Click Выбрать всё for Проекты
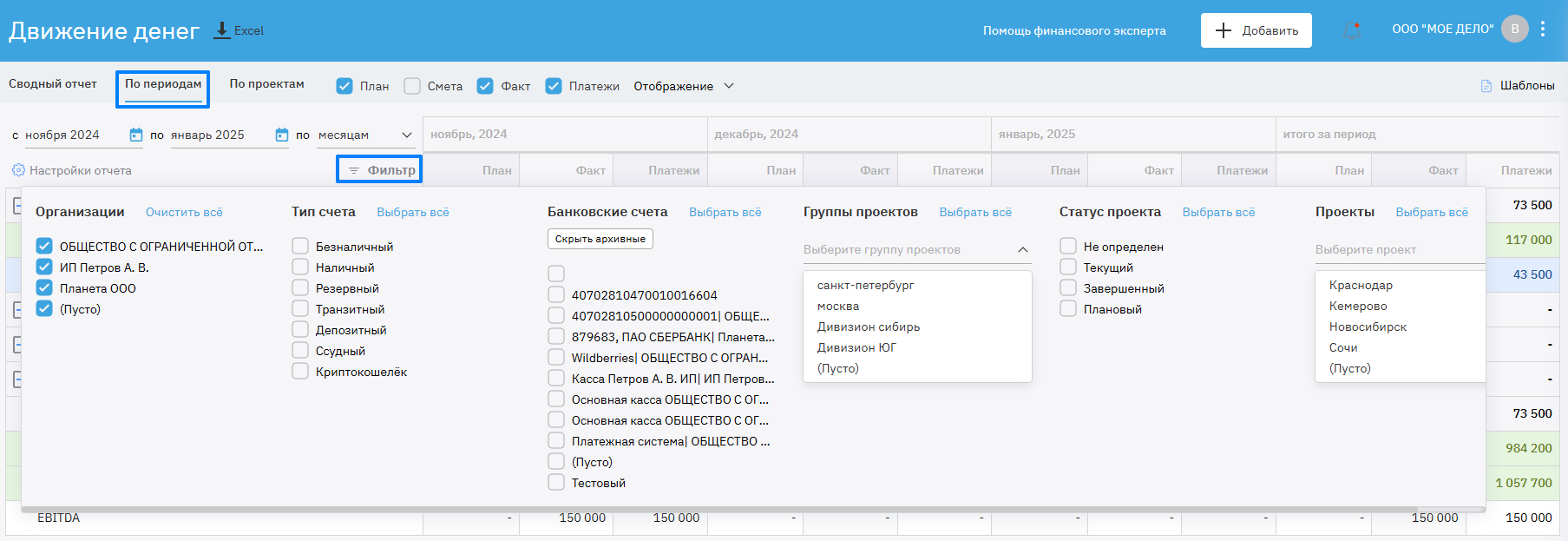This screenshot has height=541, width=1568. click(x=1432, y=212)
